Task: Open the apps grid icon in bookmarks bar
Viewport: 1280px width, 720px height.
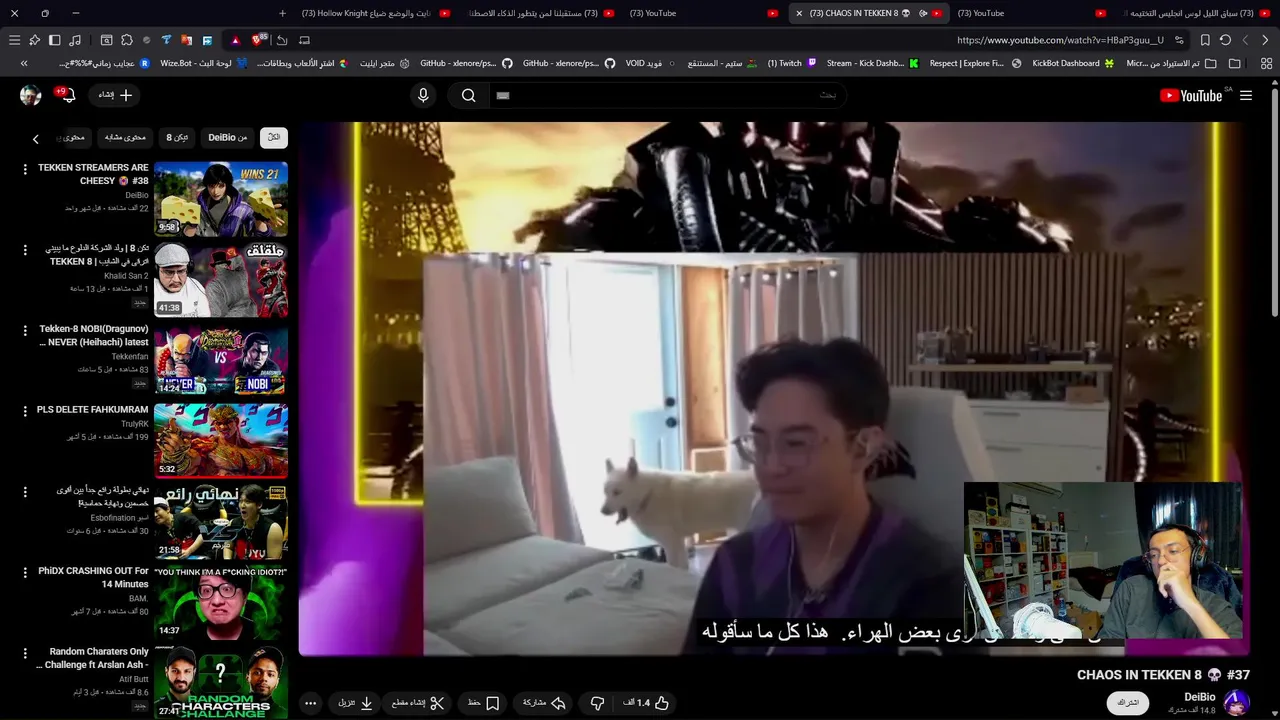Action: click(1266, 63)
